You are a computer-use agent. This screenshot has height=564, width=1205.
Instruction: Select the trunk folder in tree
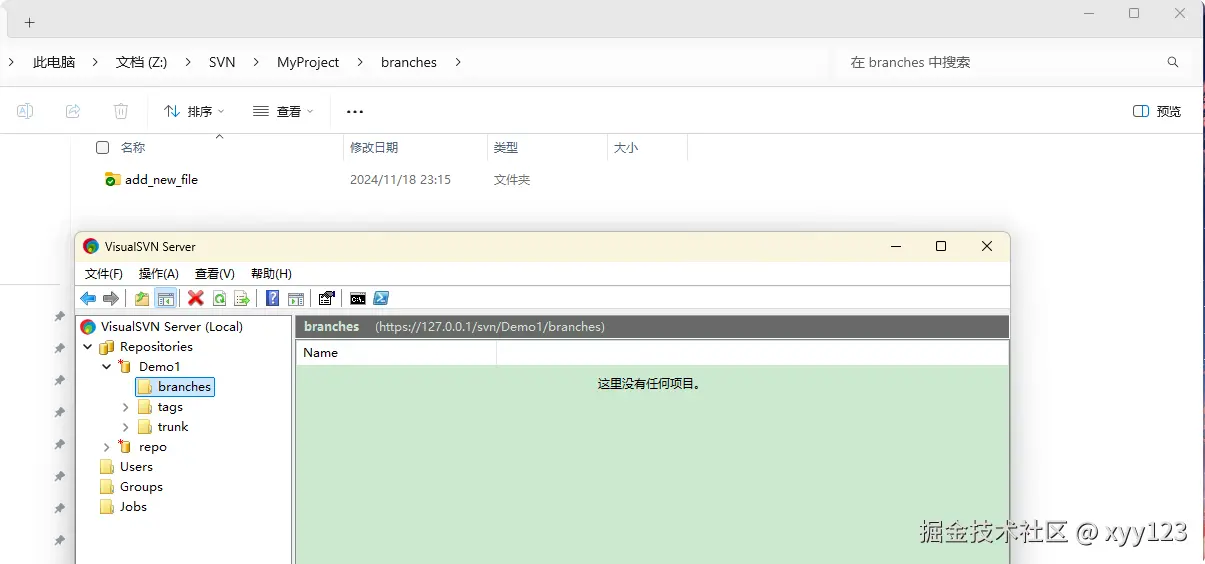173,427
